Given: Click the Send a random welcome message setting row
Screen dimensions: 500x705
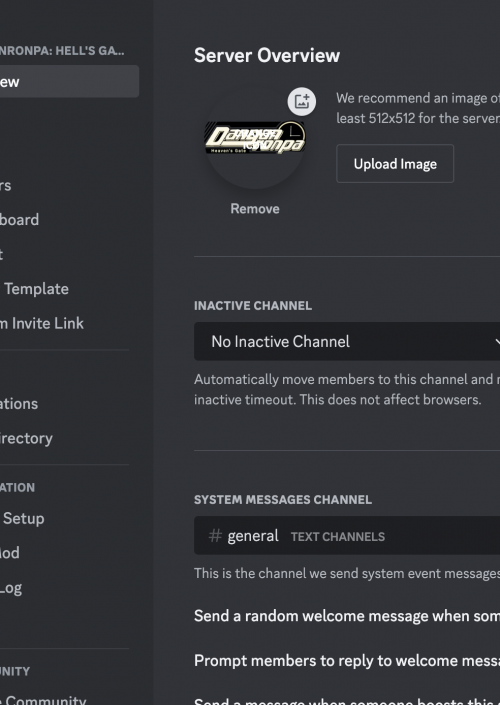Looking at the screenshot, I should 347,616.
